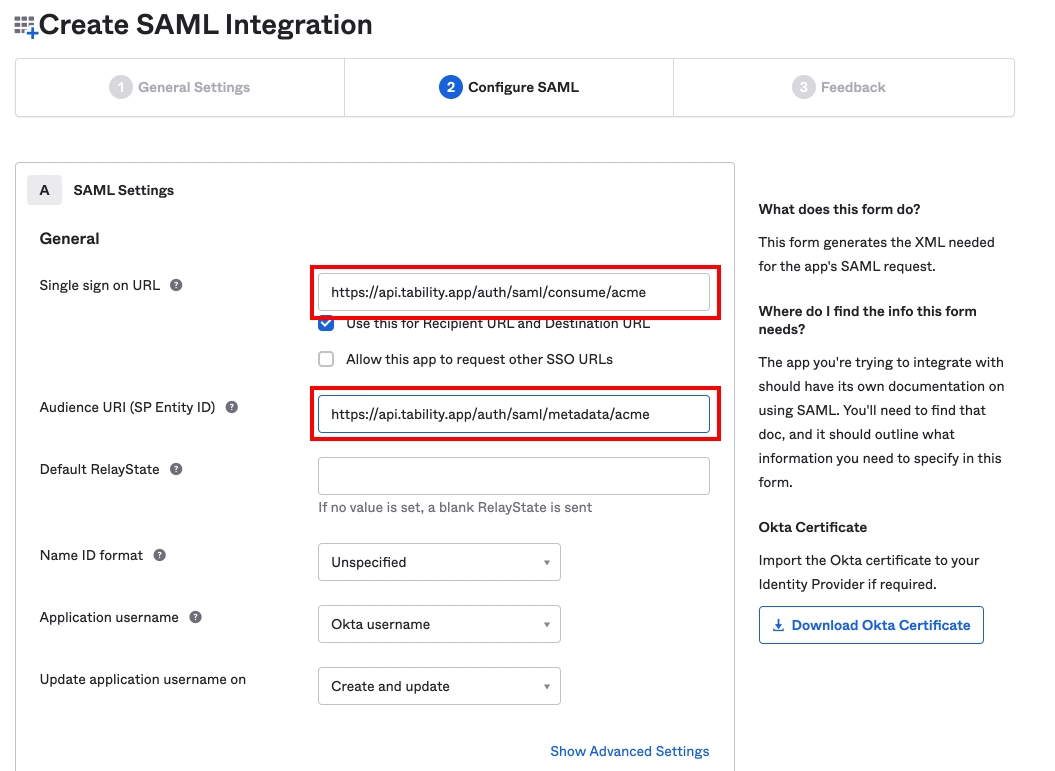1055x771 pixels.
Task: Open the Name ID format dropdown
Action: [x=439, y=562]
